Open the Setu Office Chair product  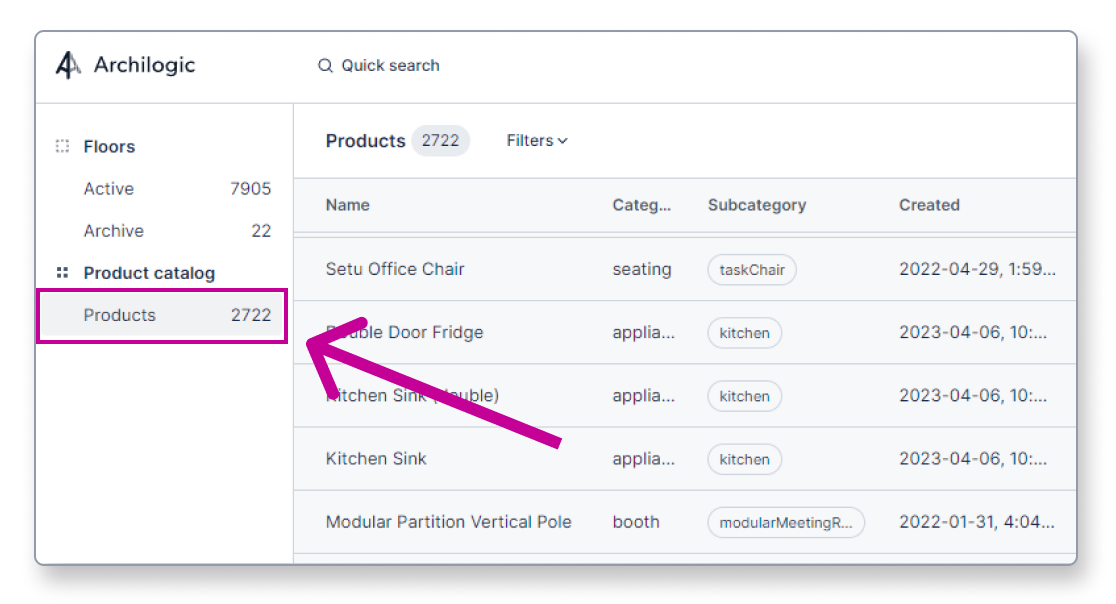pyautogui.click(x=394, y=269)
